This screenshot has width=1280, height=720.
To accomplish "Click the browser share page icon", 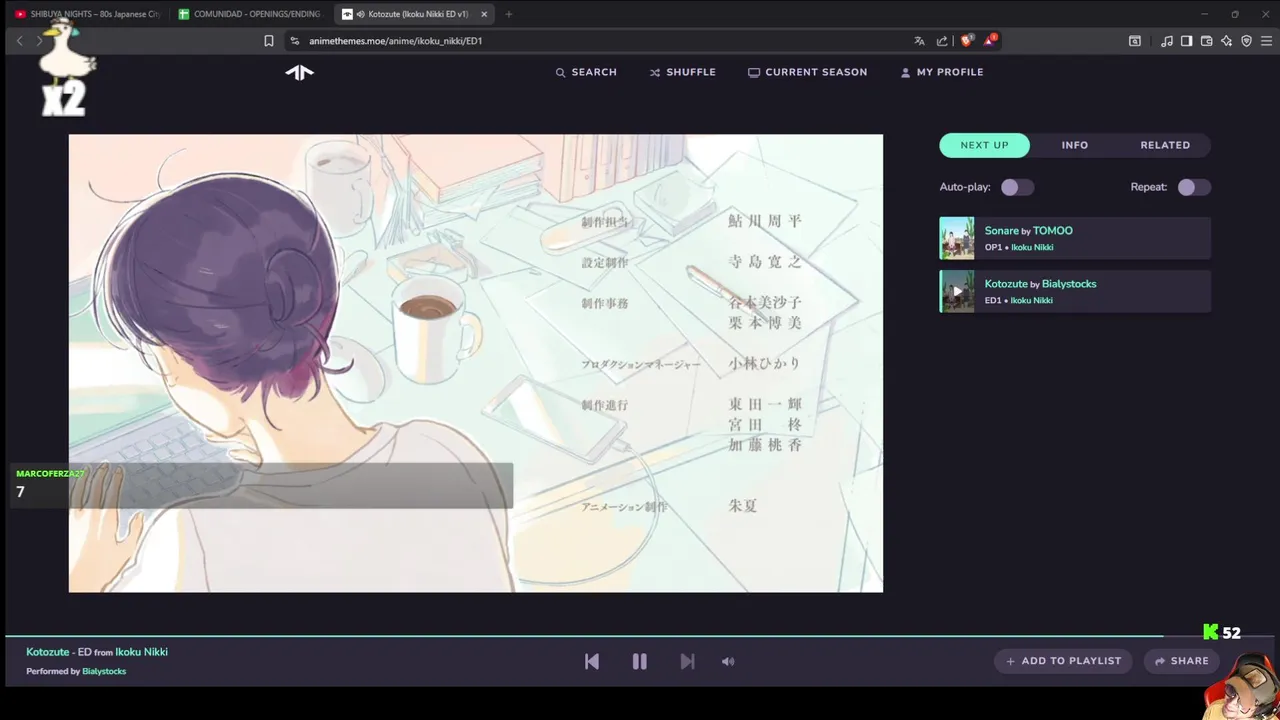I will point(942,41).
